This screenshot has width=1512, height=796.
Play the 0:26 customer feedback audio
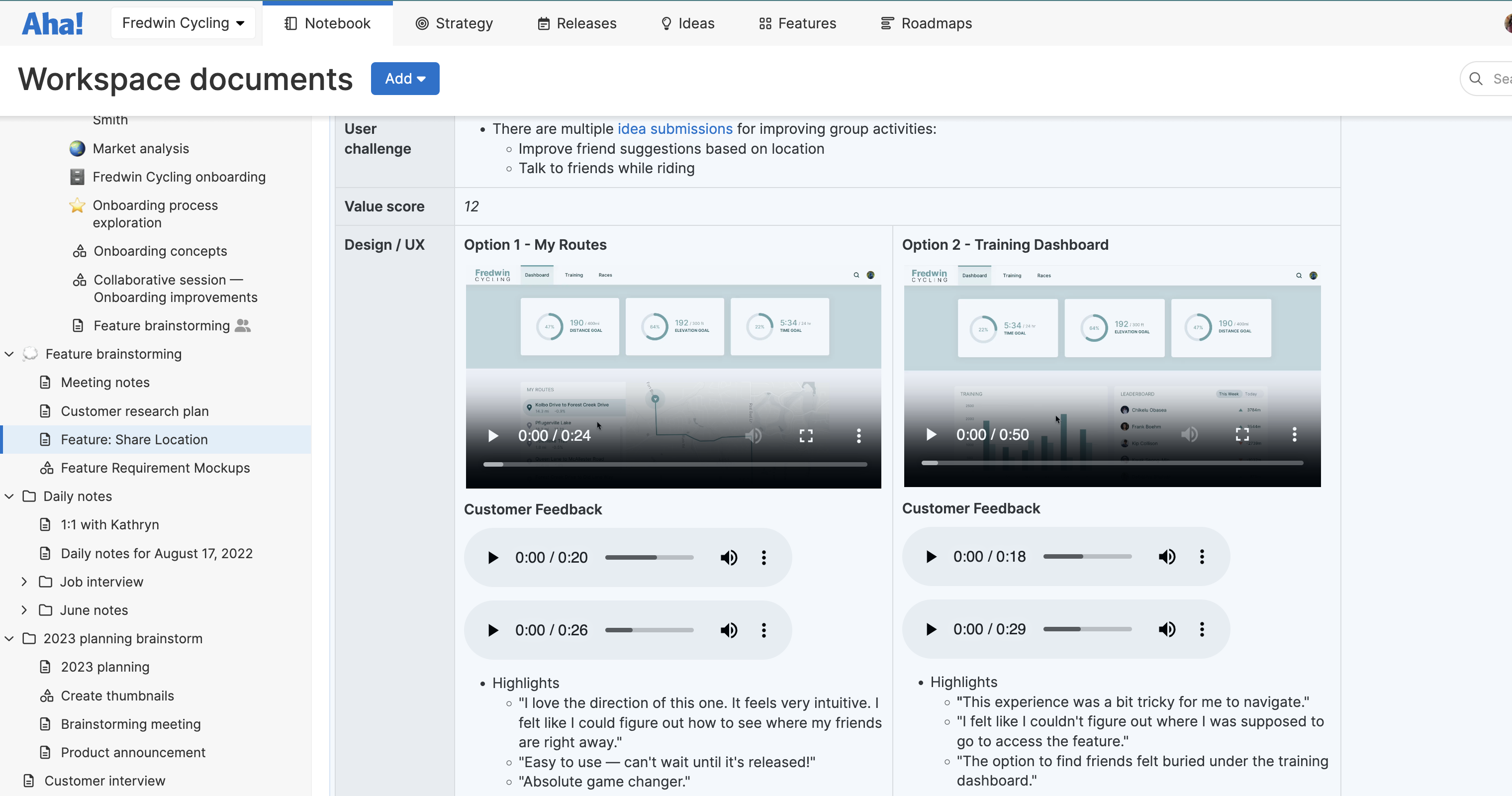(x=493, y=630)
